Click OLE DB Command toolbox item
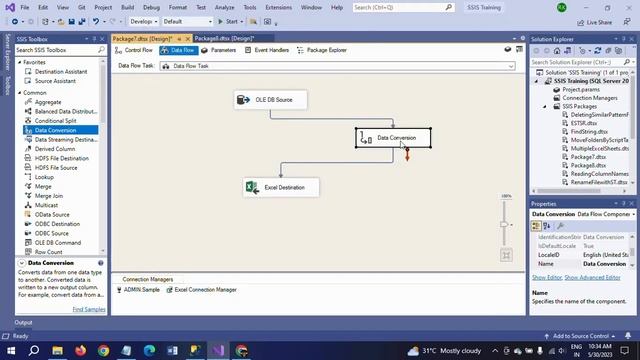Viewport: 640px width, 360px height. [58, 243]
